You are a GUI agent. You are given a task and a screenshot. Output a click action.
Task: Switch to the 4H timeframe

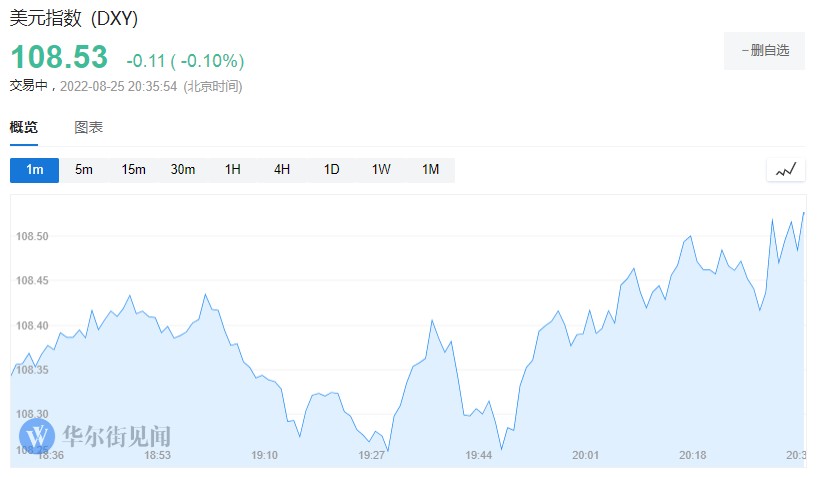(282, 170)
